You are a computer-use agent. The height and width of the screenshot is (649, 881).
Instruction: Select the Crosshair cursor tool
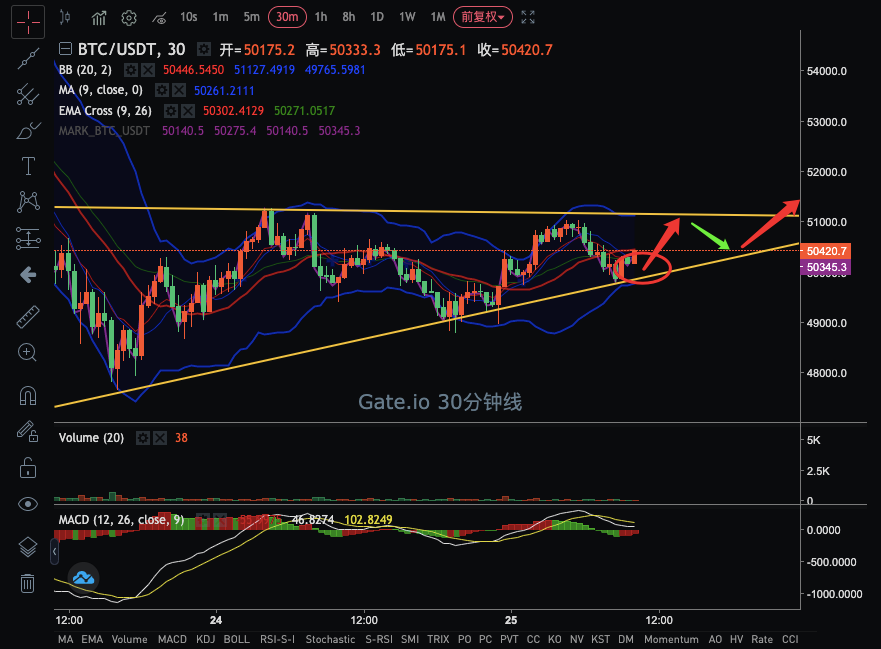[27, 22]
